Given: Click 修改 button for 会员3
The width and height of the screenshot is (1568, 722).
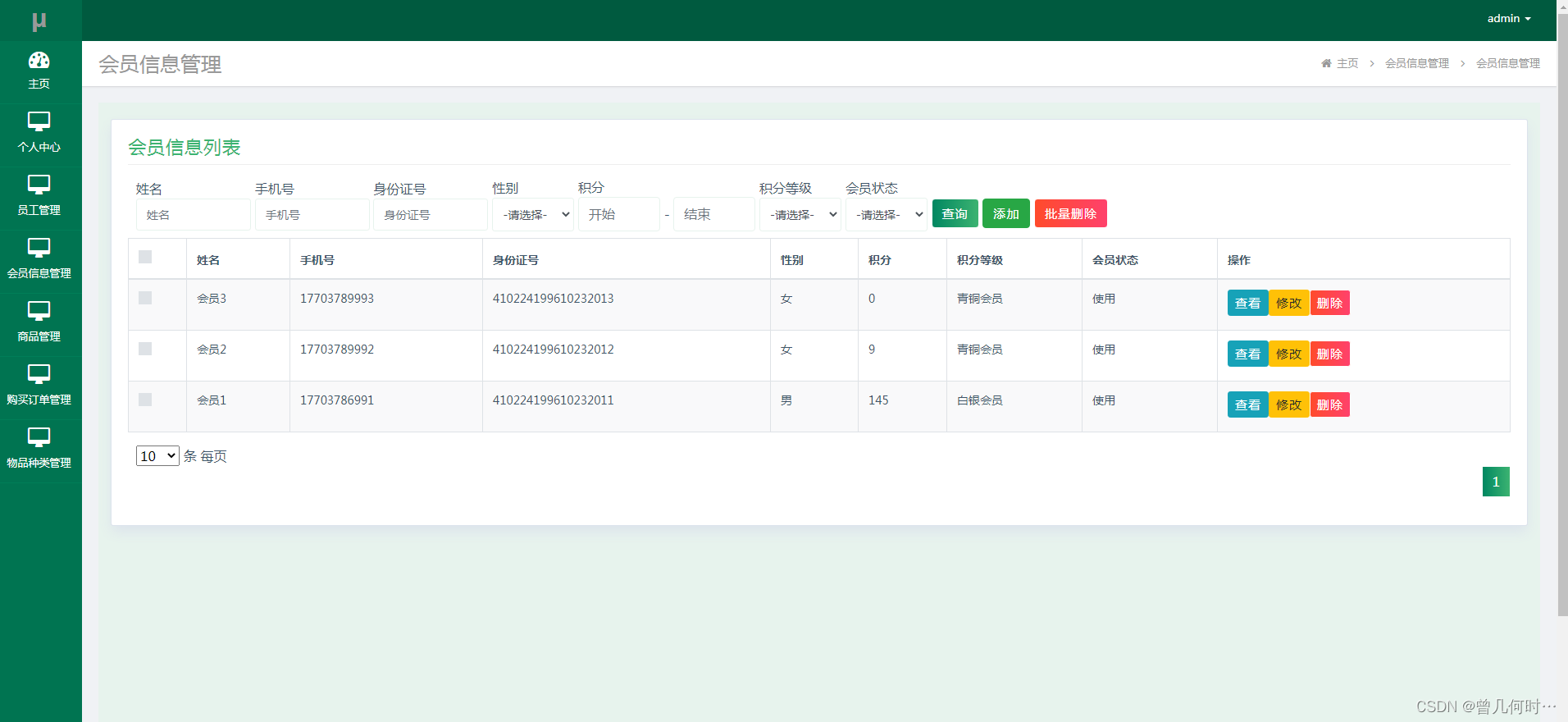Looking at the screenshot, I should (x=1288, y=303).
